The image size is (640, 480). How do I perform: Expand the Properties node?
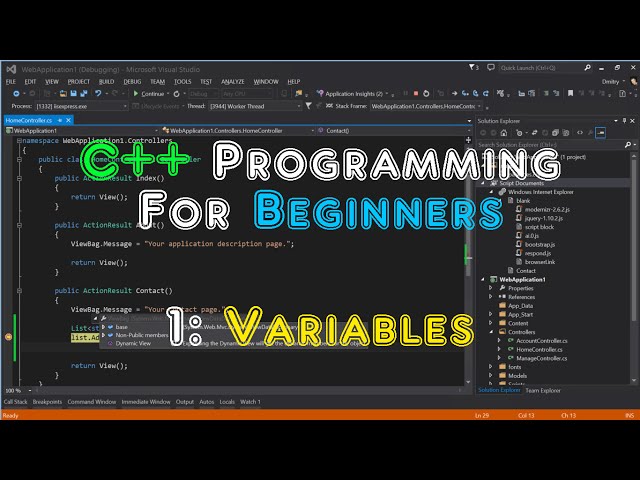(491, 288)
